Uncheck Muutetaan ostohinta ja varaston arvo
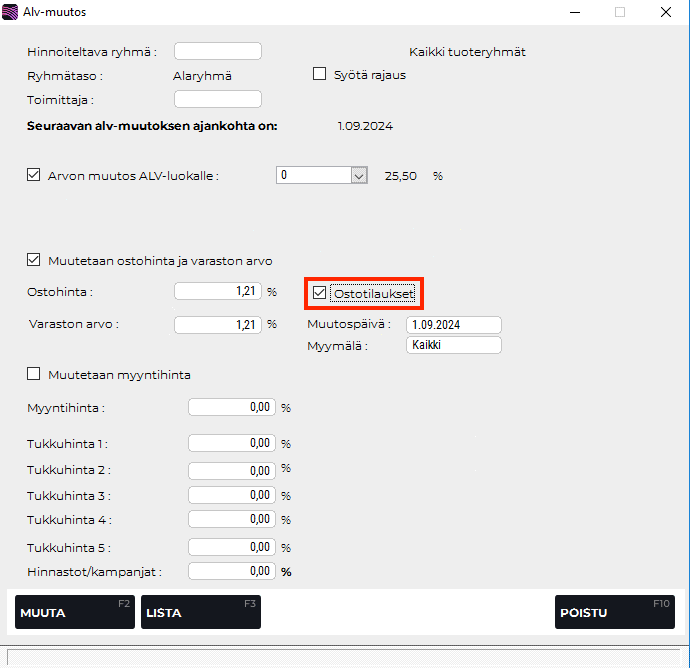This screenshot has width=690, height=668. [x=34, y=261]
